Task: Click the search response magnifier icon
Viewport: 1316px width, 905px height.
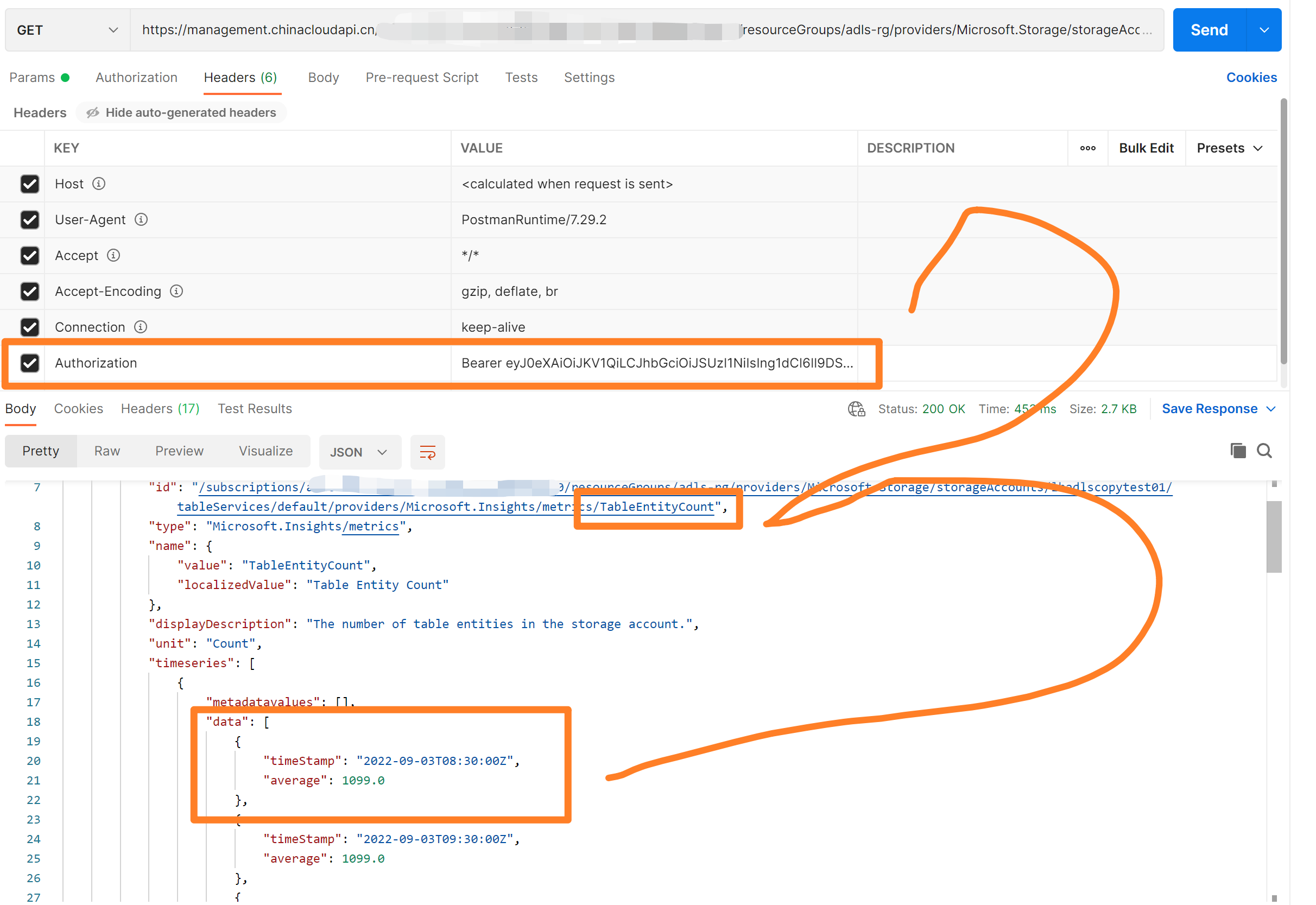Action: tap(1264, 451)
